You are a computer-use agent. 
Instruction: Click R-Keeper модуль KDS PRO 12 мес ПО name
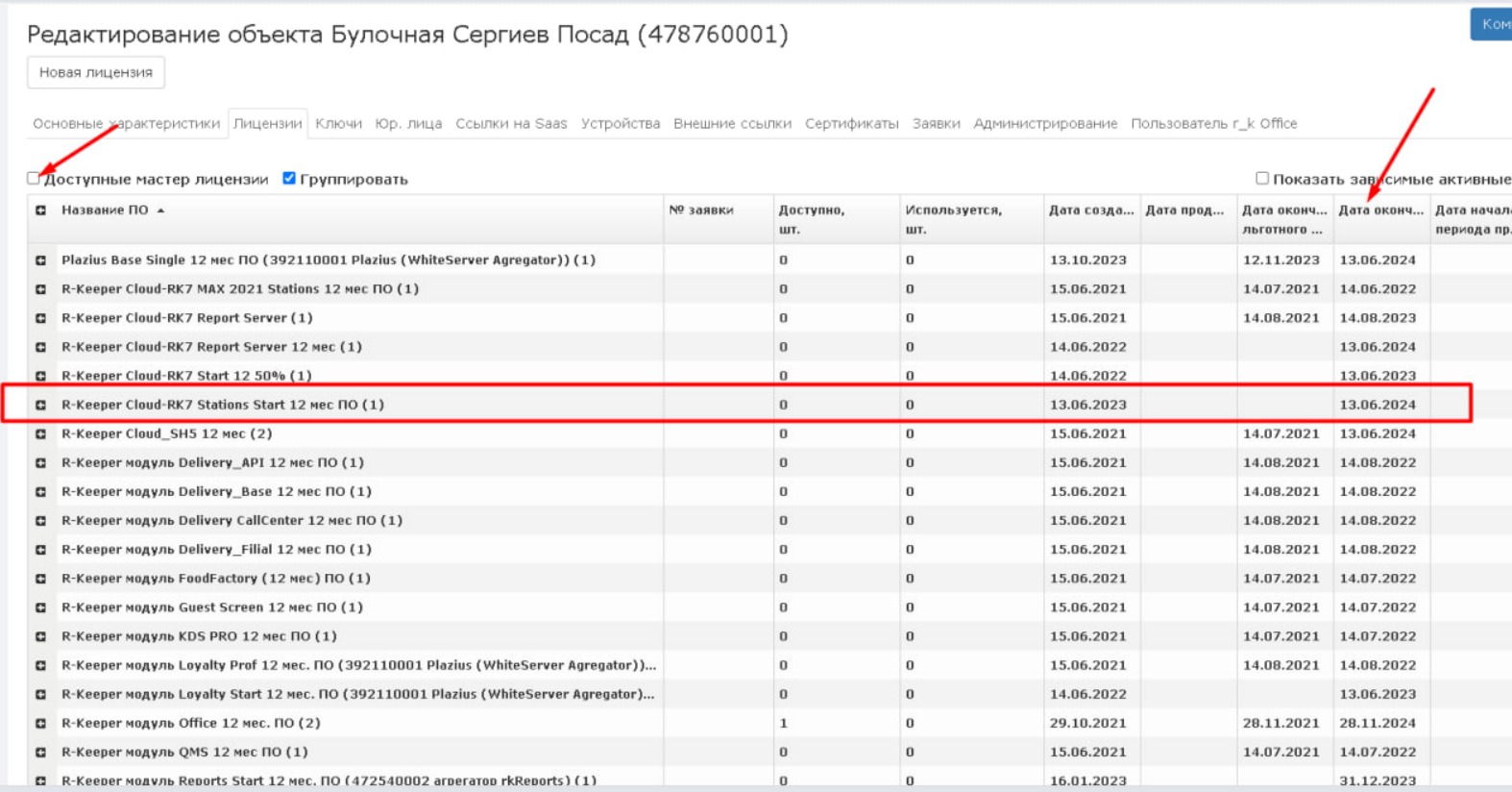199,636
